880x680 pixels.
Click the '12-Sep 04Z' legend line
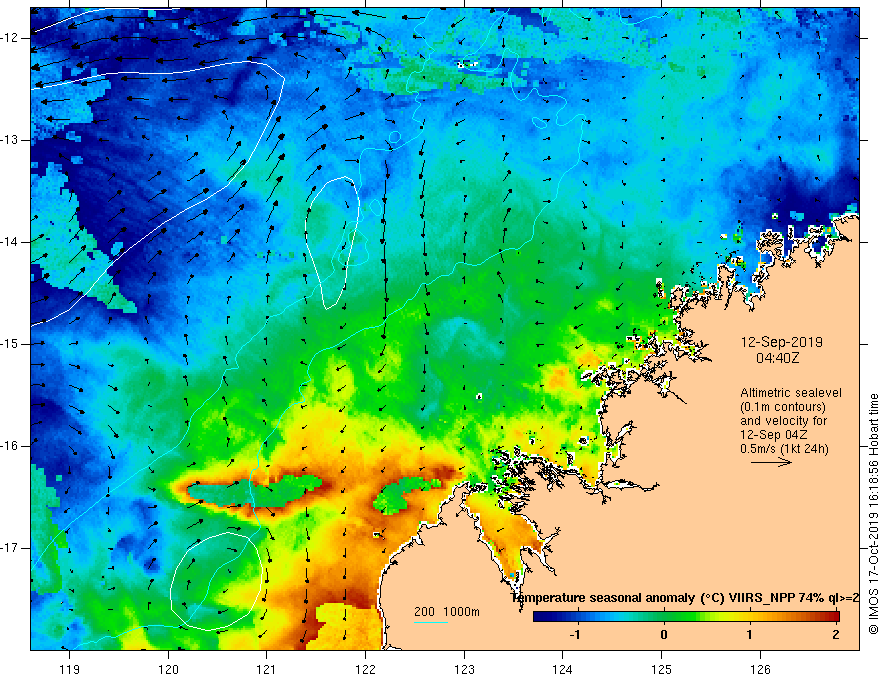tap(772, 435)
